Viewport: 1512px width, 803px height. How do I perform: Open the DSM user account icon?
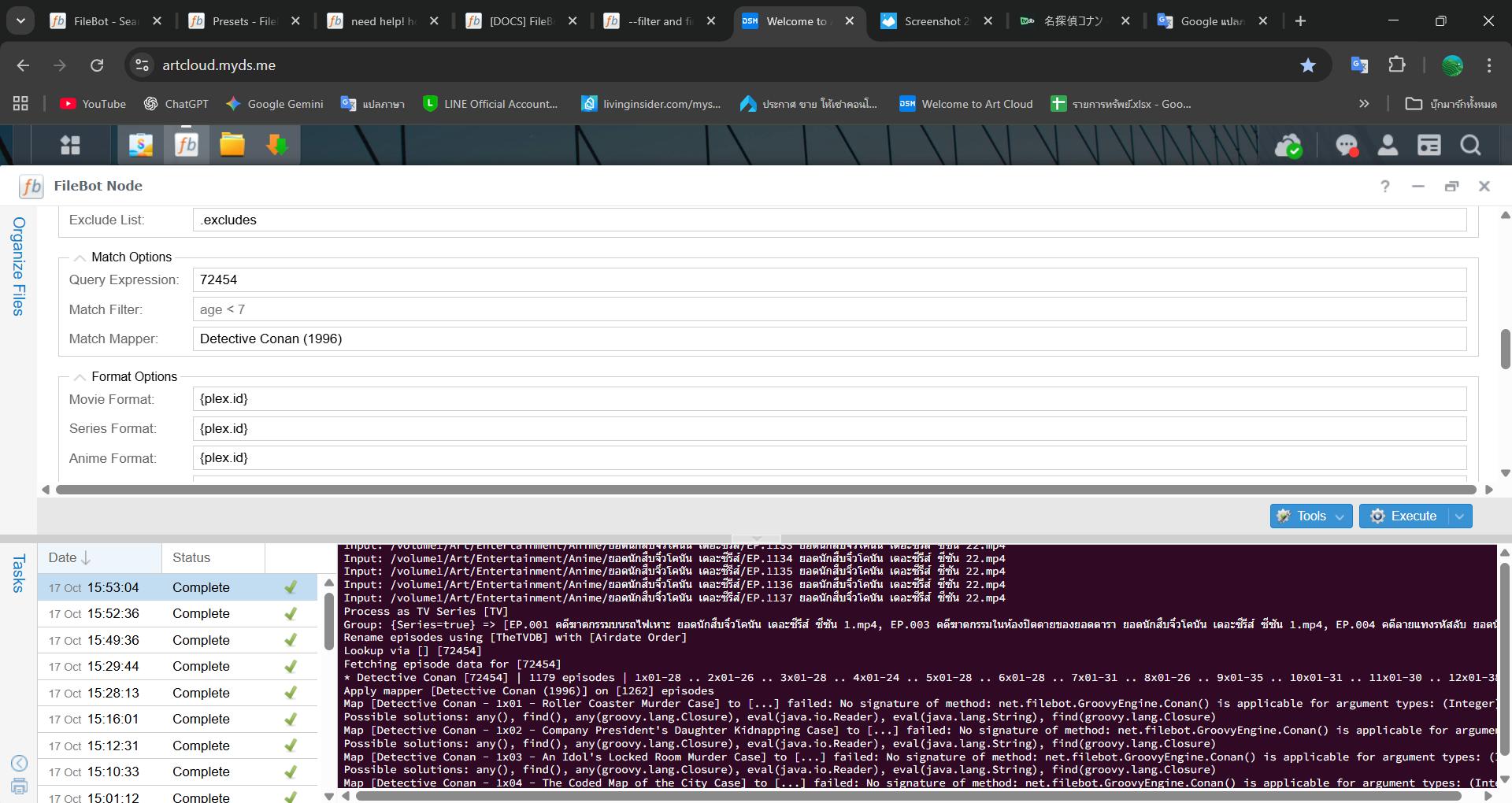1388,146
